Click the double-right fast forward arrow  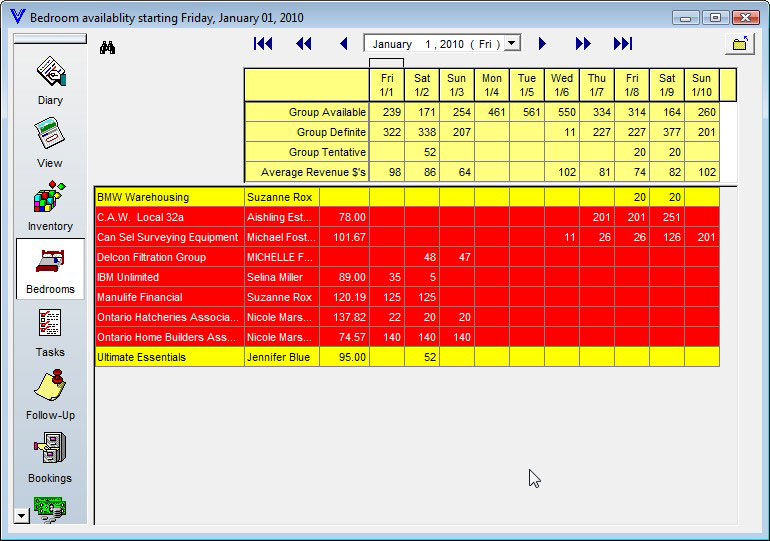[x=583, y=44]
